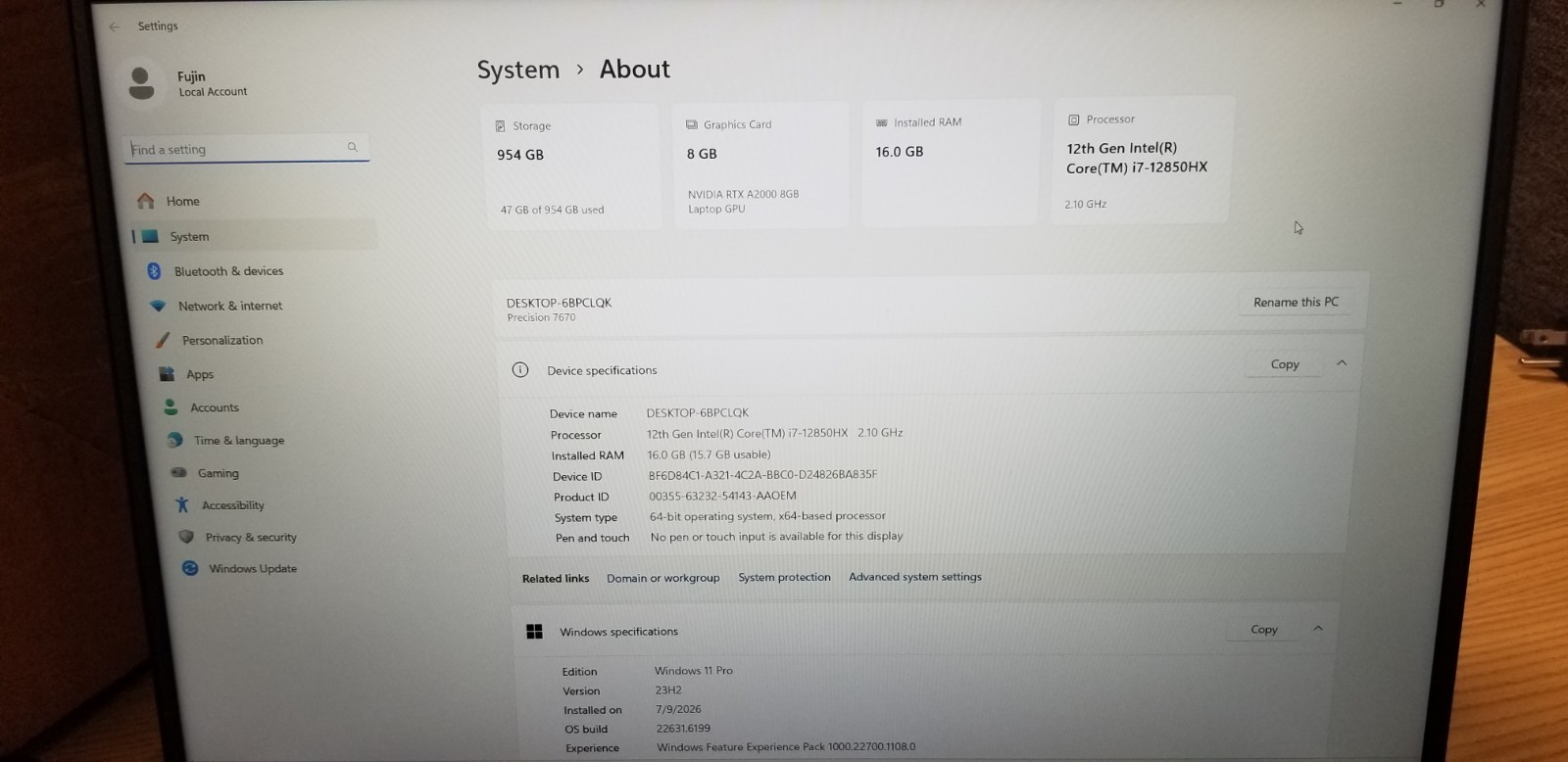This screenshot has width=1568, height=762.
Task: Click the Gaming controller icon
Action: [x=178, y=472]
